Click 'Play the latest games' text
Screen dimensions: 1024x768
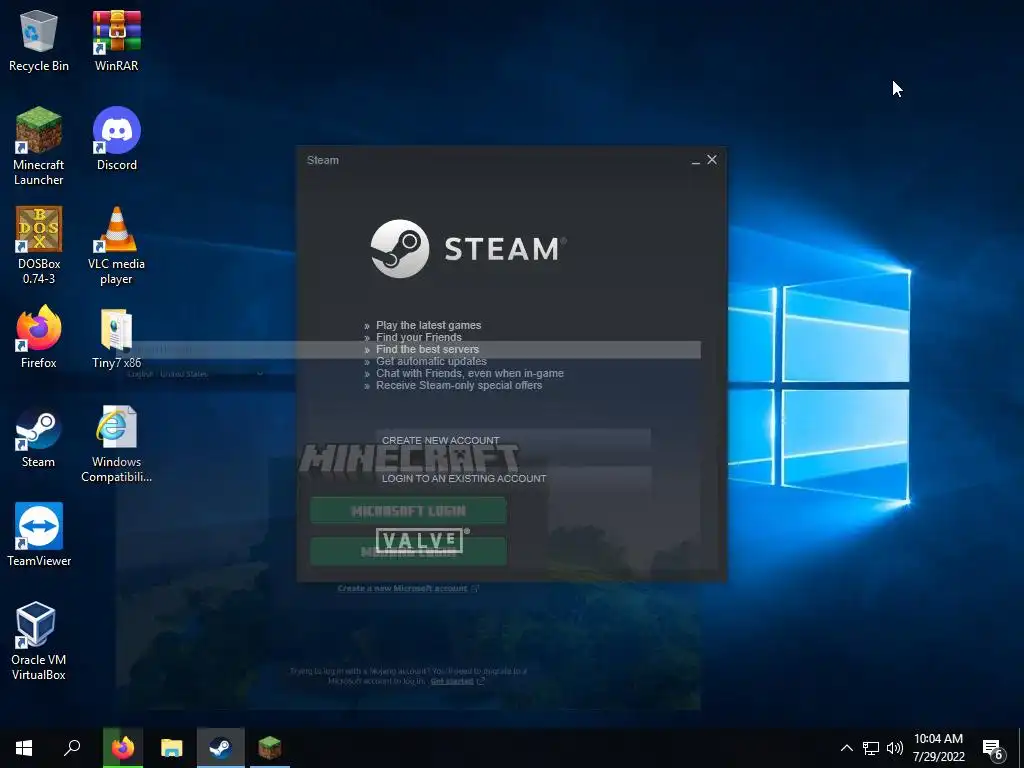[x=428, y=325]
